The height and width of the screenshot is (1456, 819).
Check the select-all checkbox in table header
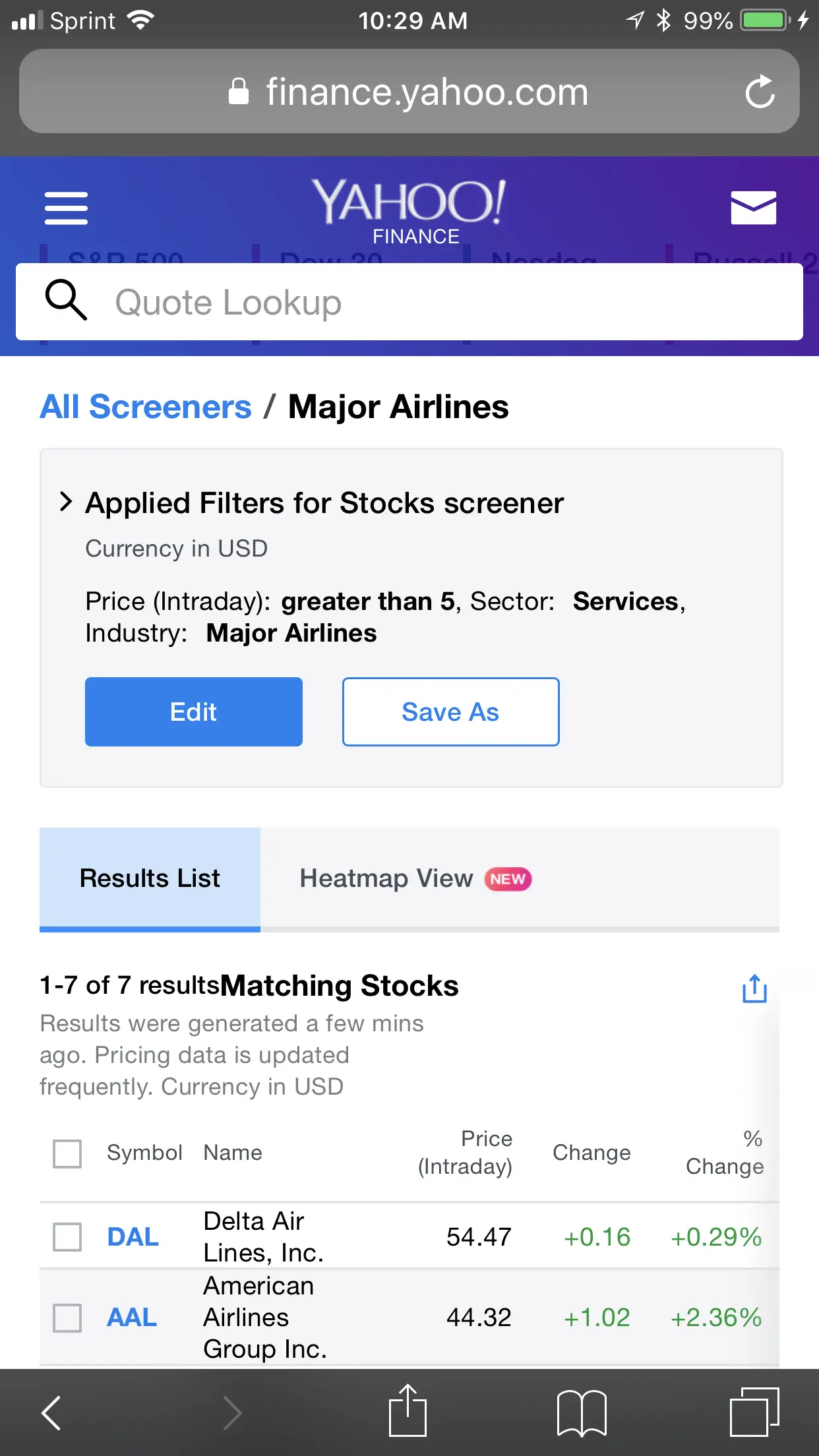point(67,1153)
